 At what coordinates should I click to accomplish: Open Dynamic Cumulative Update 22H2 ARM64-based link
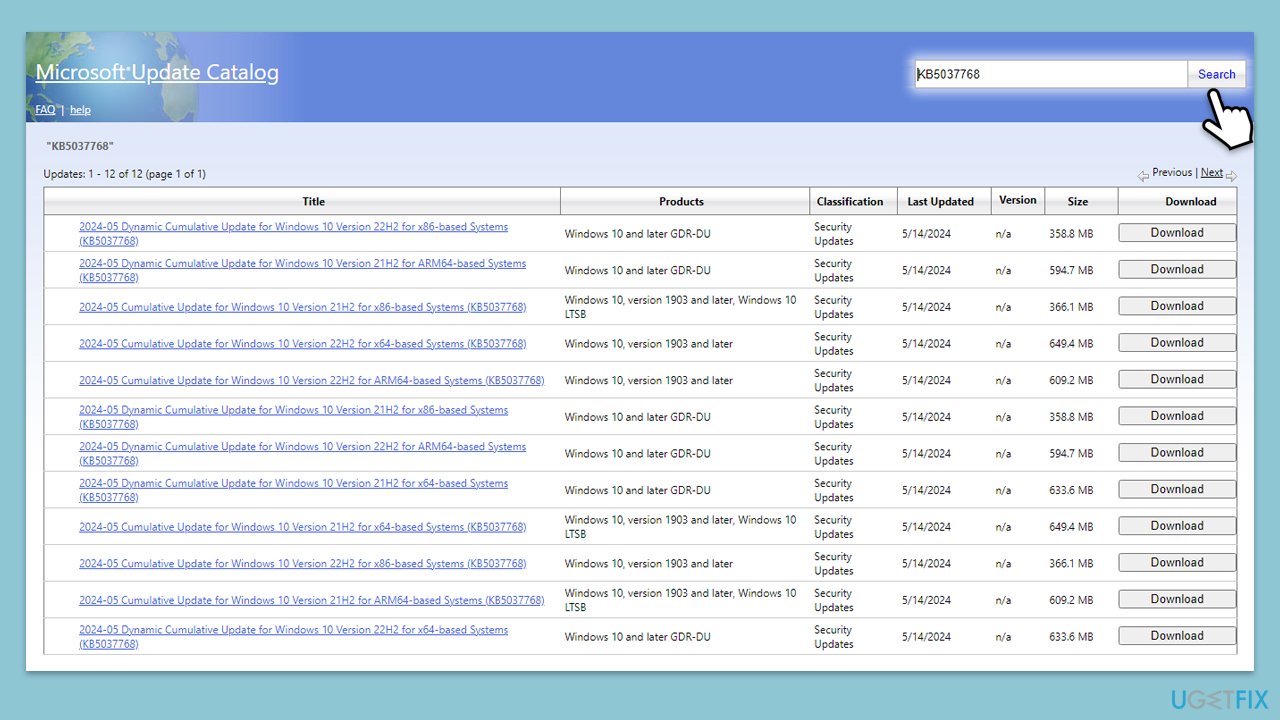coord(302,453)
